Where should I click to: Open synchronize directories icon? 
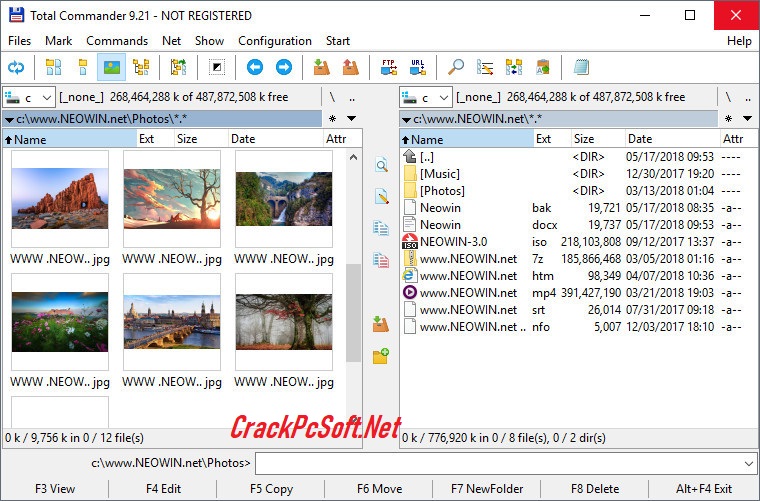(x=514, y=67)
